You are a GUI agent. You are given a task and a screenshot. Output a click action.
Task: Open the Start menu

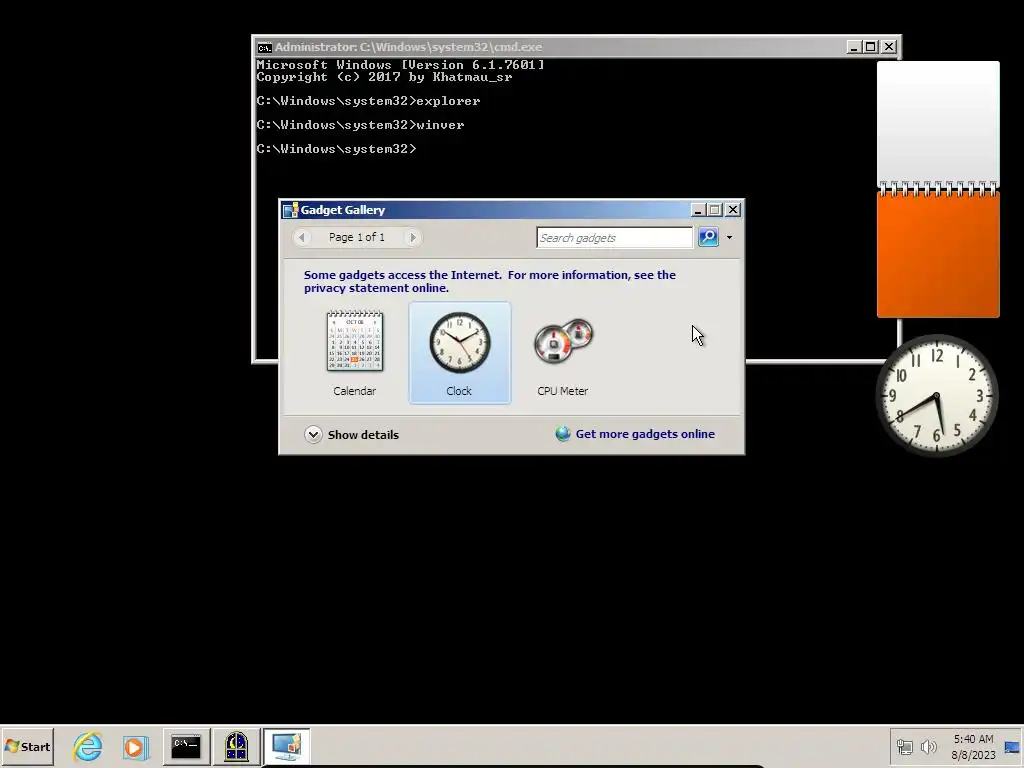[x=27, y=746]
